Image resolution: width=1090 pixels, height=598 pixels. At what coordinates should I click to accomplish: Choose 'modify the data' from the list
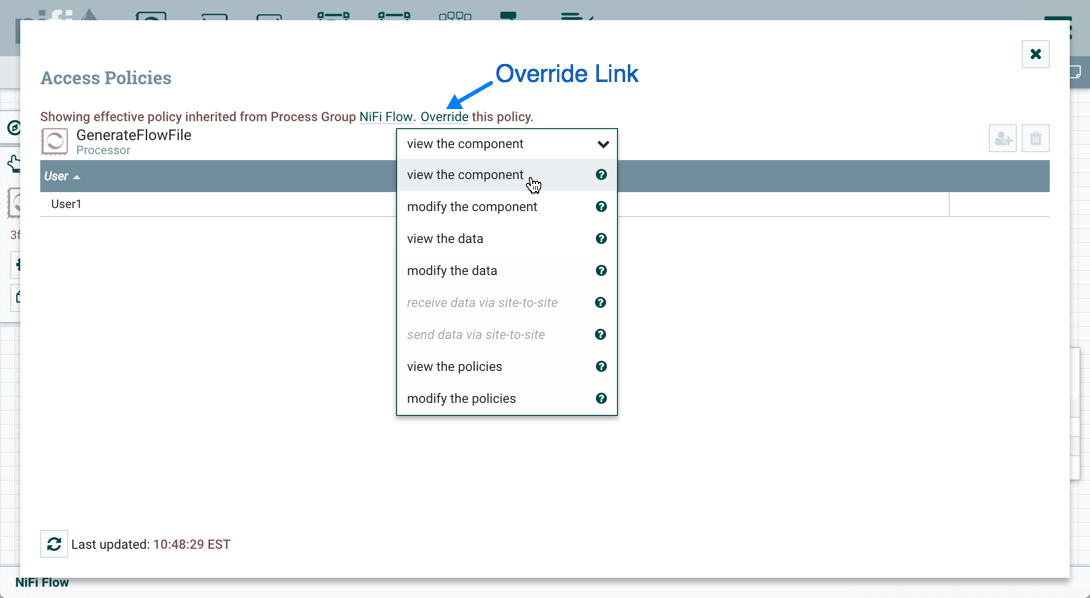452,271
